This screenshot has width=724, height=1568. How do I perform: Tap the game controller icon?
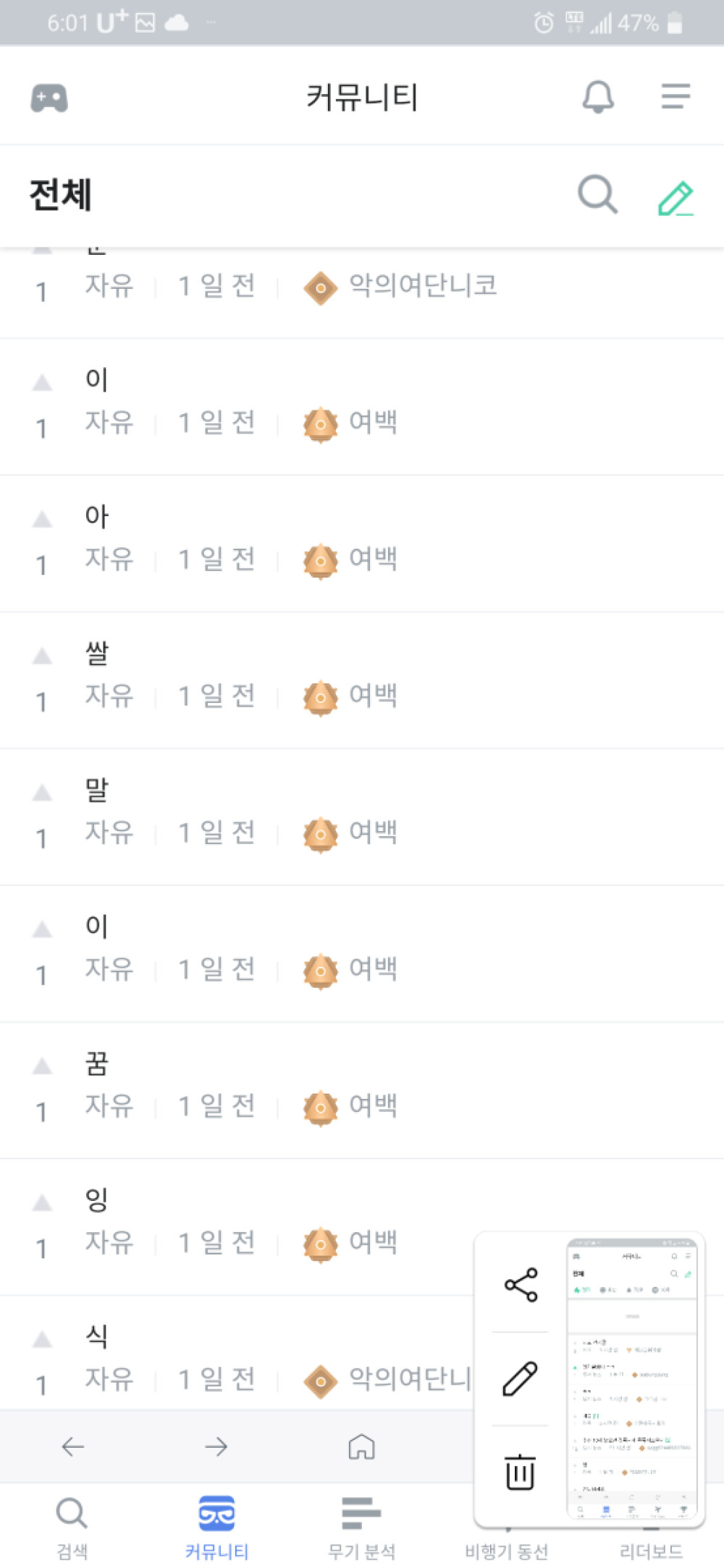(x=49, y=98)
